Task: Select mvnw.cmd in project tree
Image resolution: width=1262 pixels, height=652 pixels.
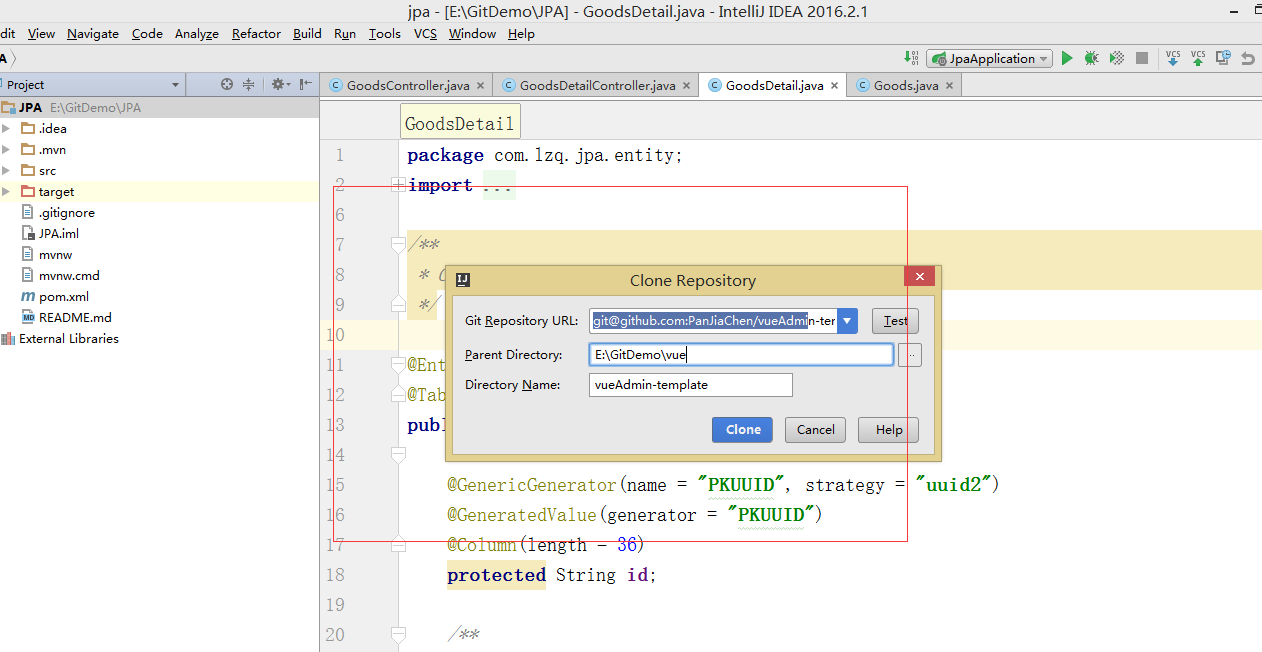Action: pyautogui.click(x=68, y=275)
